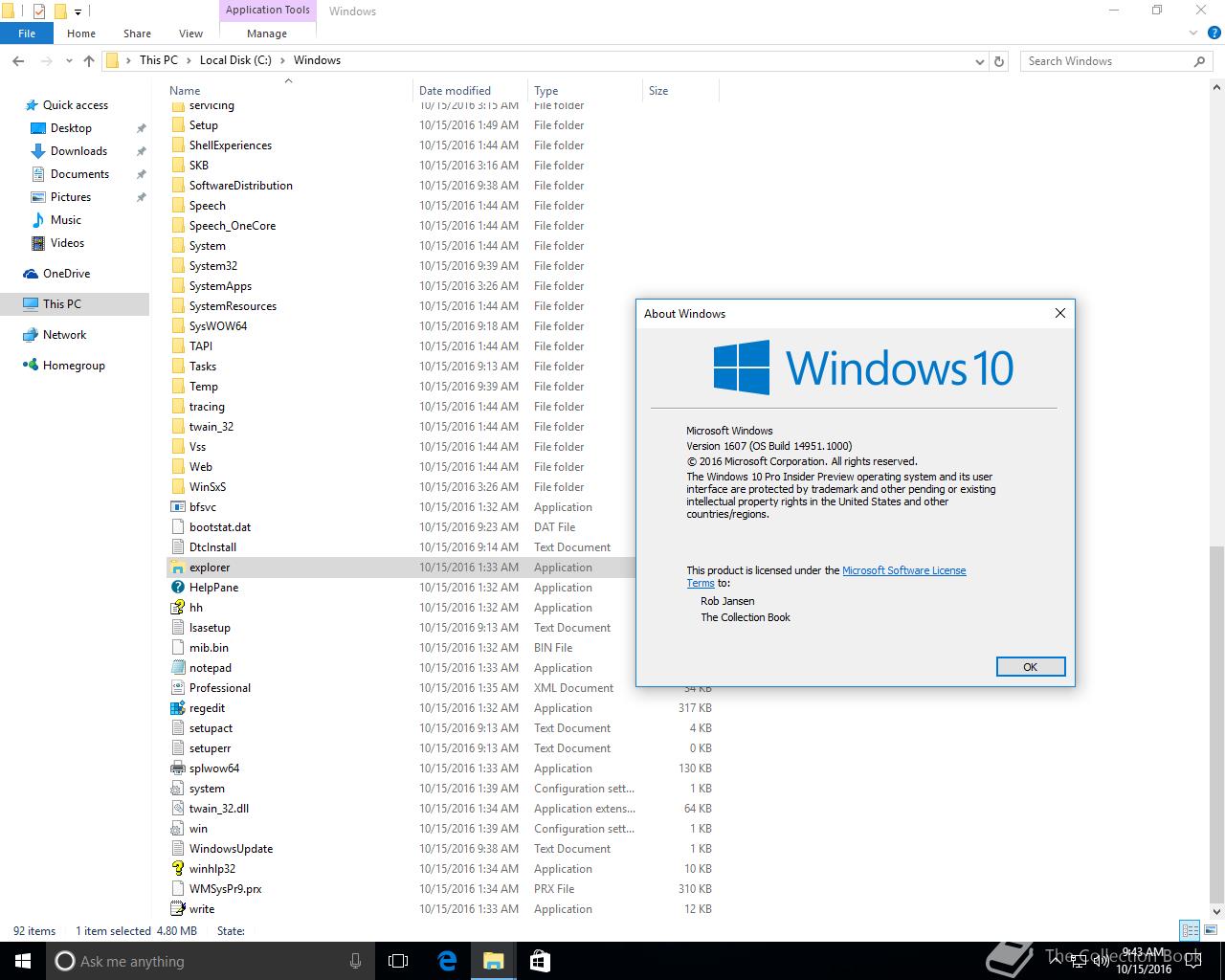Viewport: 1225px width, 980px height.
Task: Click Local Disk (C:) breadcrumb
Action: 235,60
